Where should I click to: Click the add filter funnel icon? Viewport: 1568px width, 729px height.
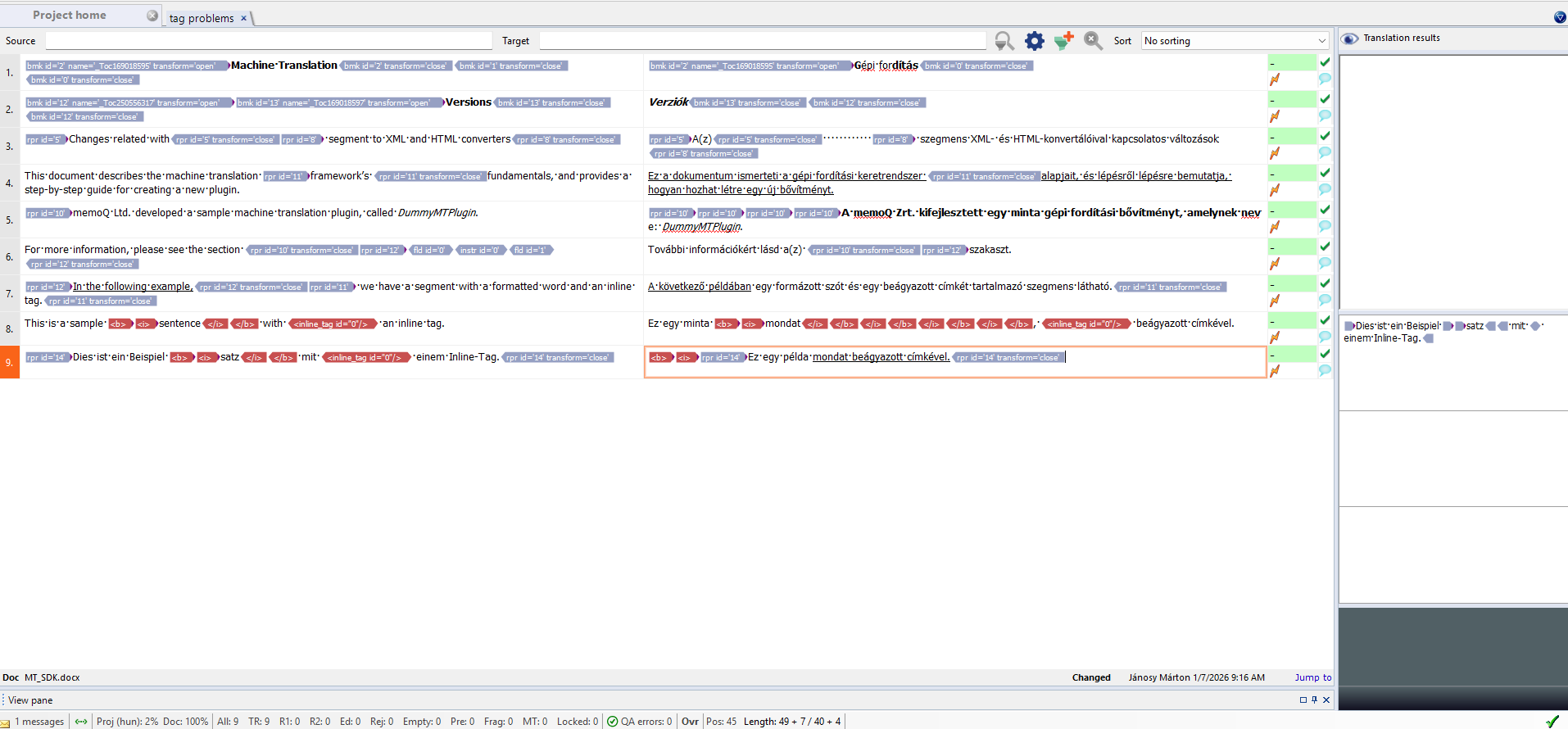point(1063,41)
